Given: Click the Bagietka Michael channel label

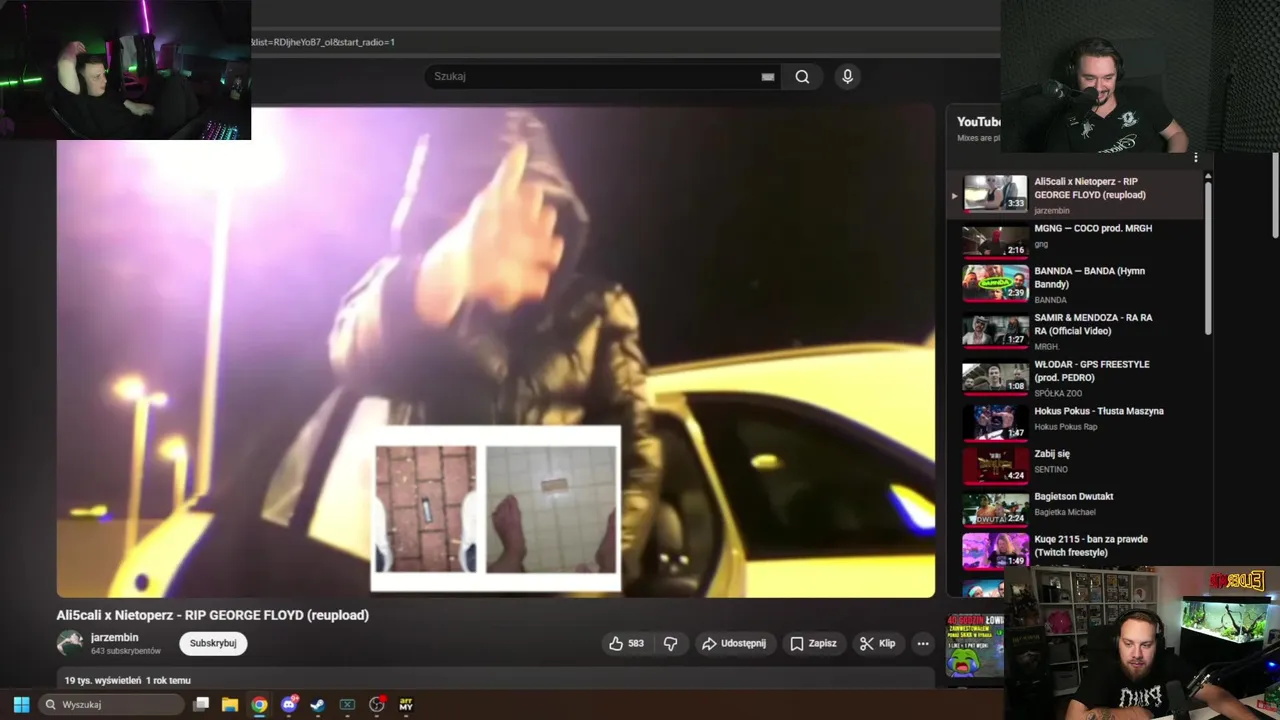Looking at the screenshot, I should [x=1065, y=512].
